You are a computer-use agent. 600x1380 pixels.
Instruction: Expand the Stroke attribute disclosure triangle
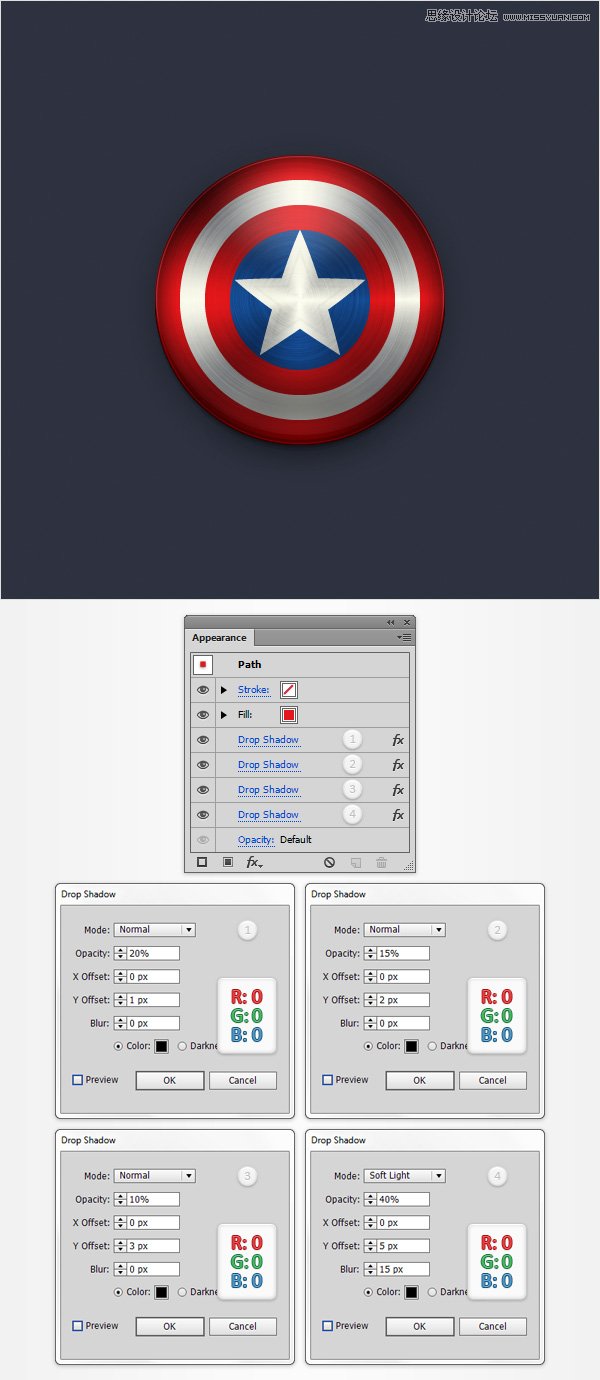(224, 690)
